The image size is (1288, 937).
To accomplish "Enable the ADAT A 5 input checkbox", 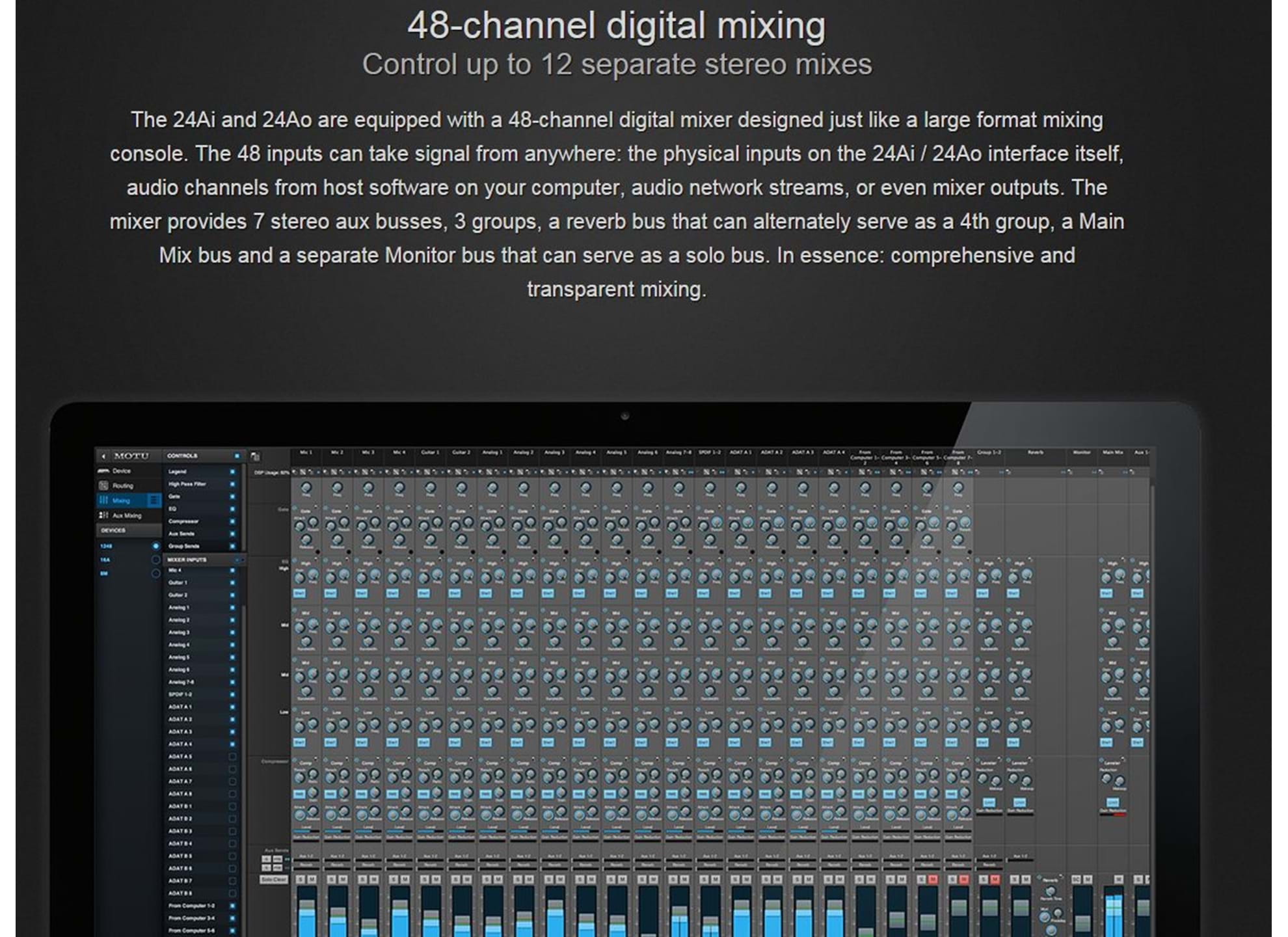I will (233, 757).
